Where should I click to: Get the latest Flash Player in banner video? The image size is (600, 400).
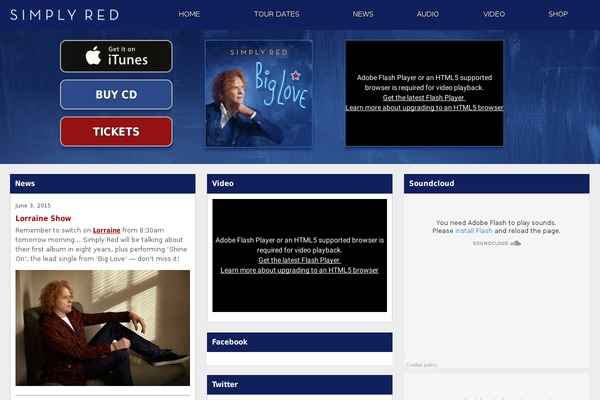tap(424, 98)
